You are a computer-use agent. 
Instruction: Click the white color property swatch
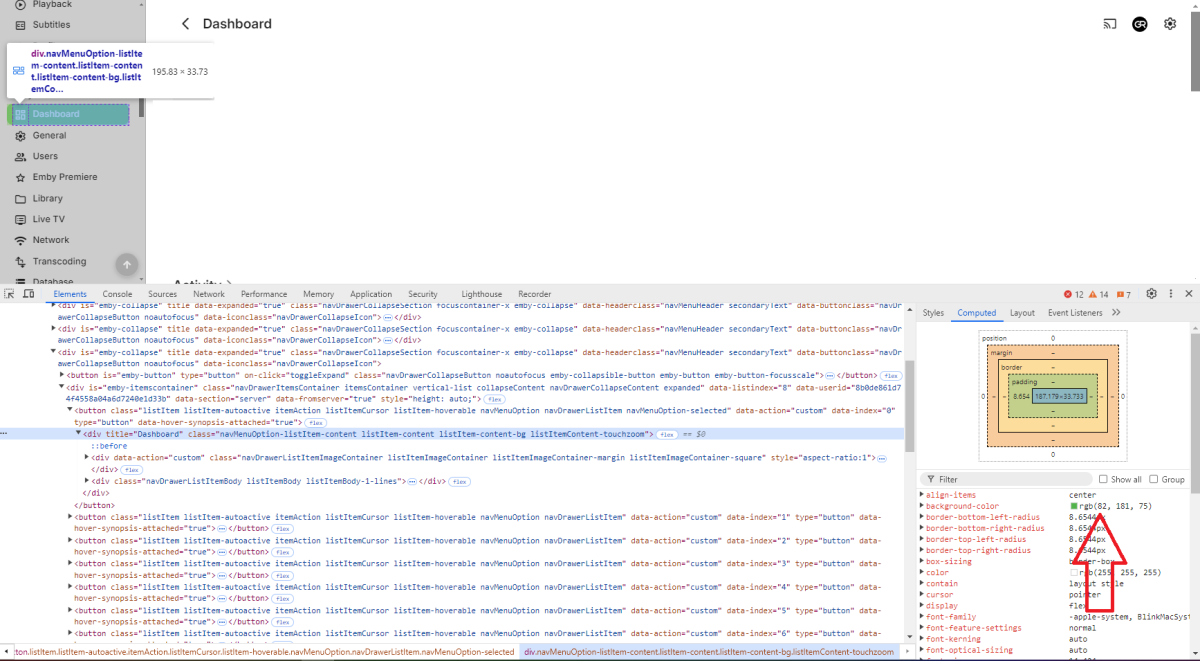[1074, 572]
